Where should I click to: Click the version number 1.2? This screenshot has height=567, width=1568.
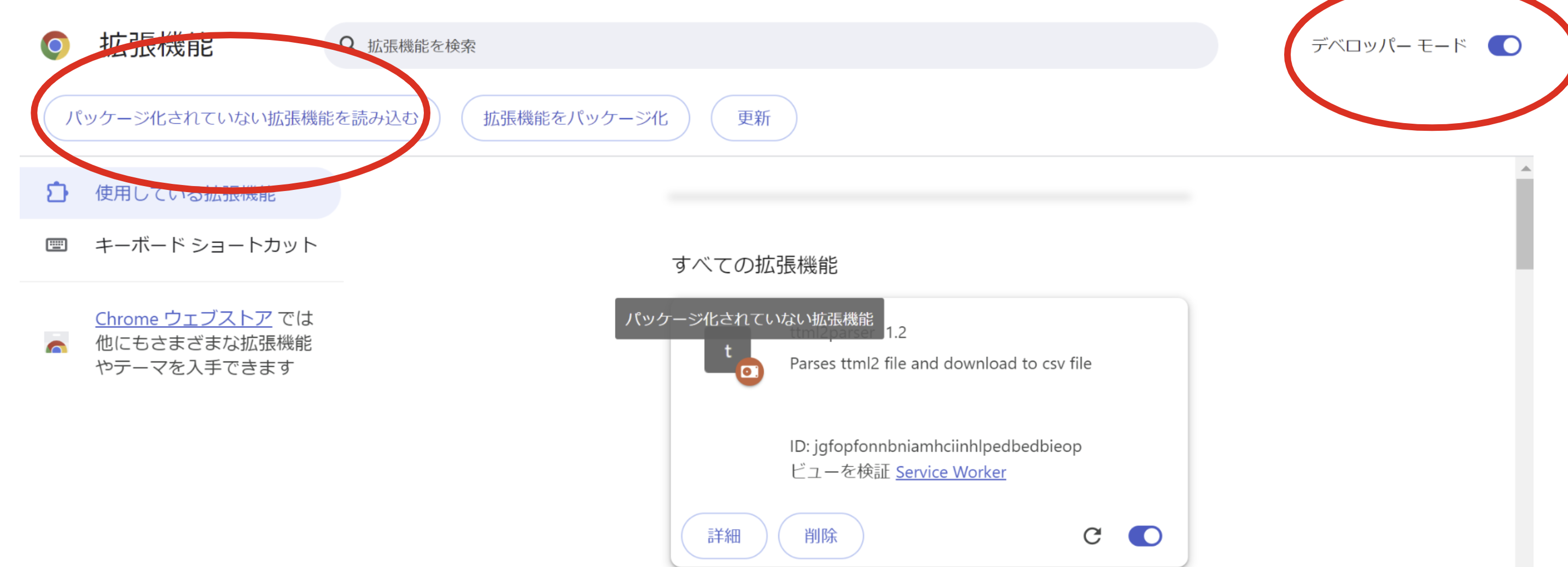pyautogui.click(x=896, y=333)
